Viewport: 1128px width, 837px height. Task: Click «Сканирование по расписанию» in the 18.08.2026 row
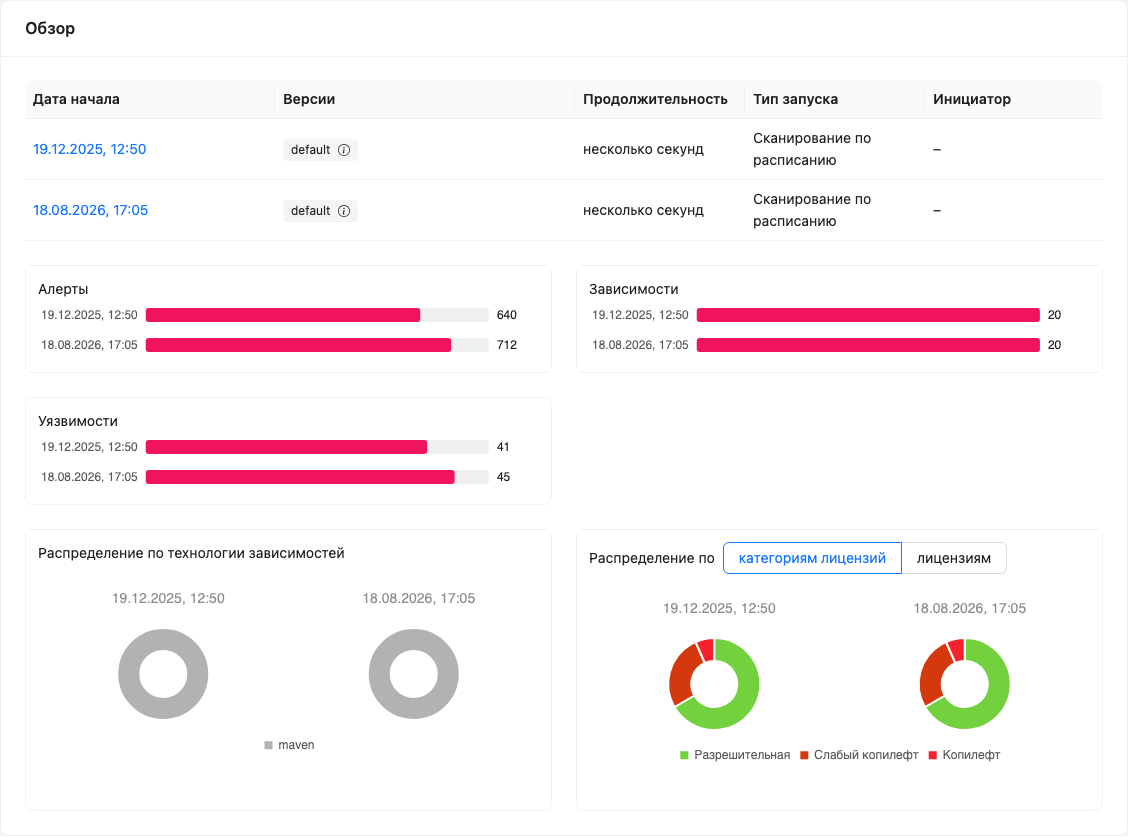click(812, 210)
